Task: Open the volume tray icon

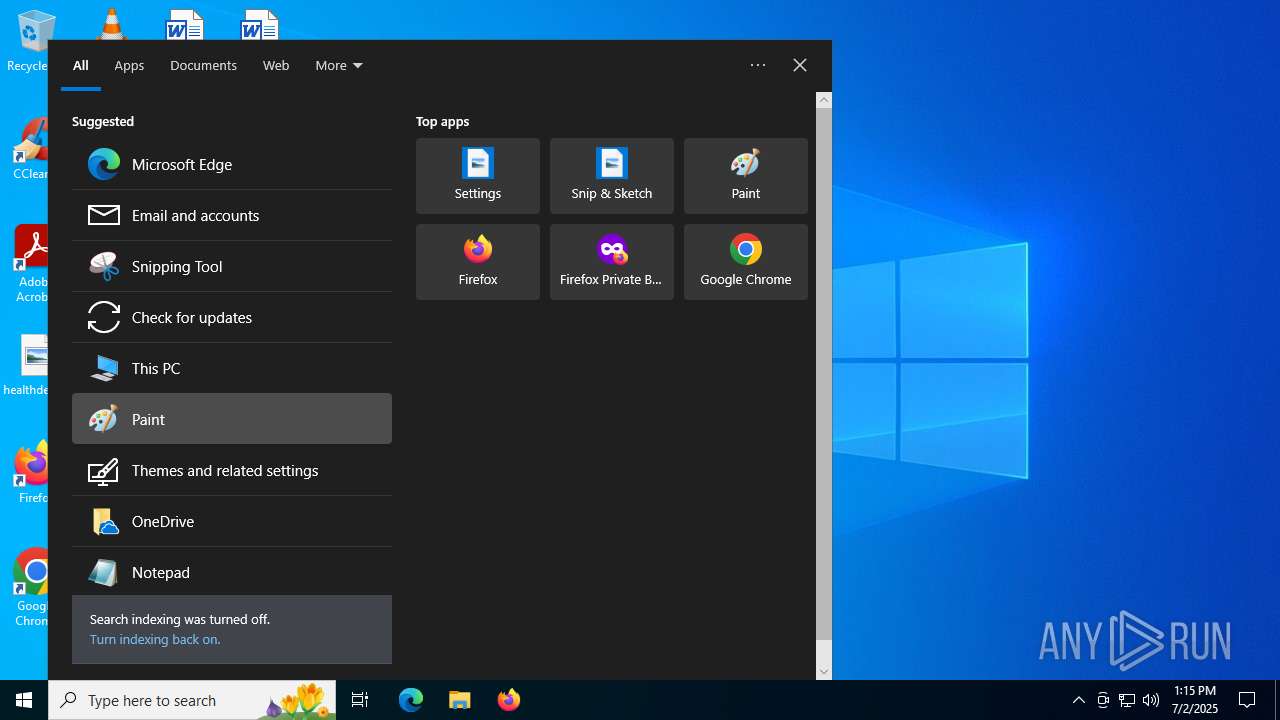Action: click(1151, 700)
